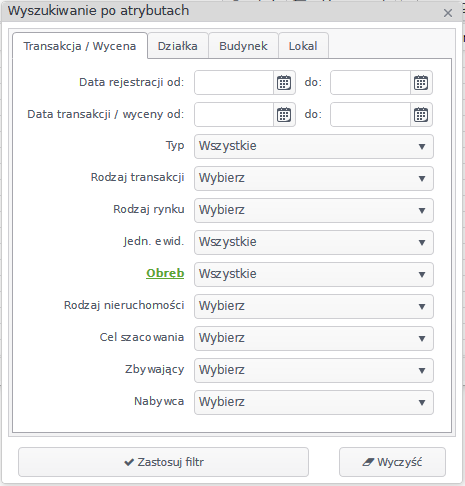
Task: Apply filter with Zastosuj filtr button
Action: point(163,462)
